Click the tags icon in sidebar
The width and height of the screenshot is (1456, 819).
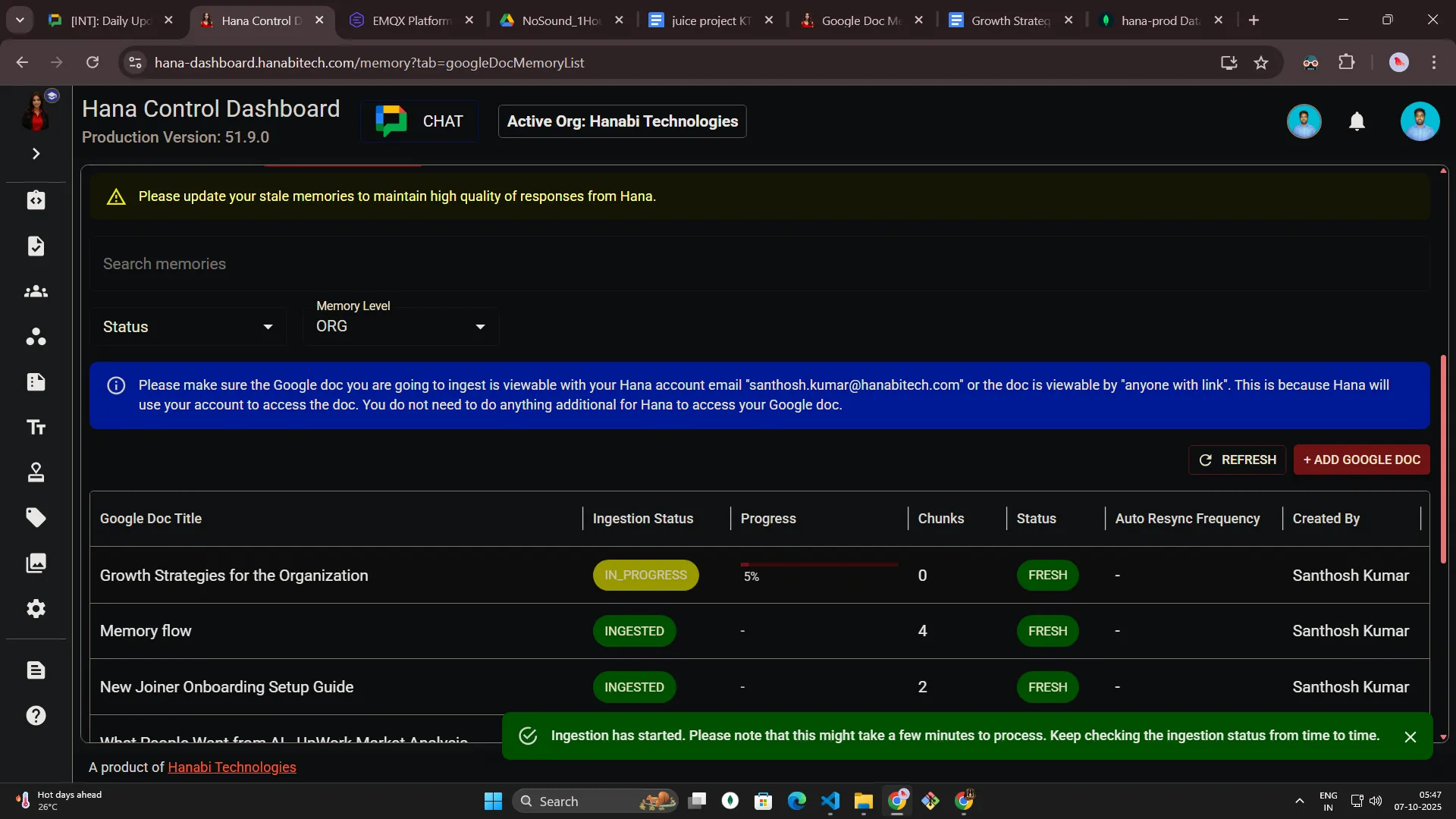(x=36, y=518)
